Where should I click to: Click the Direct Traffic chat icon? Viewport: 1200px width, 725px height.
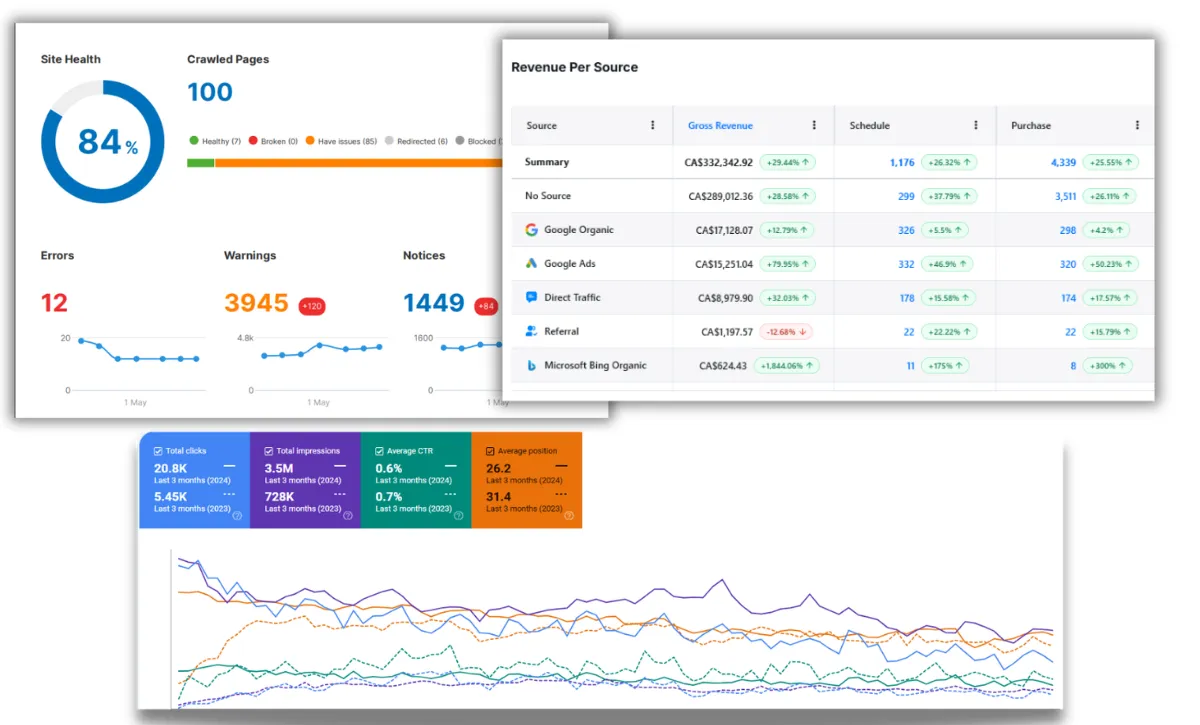[x=532, y=298]
